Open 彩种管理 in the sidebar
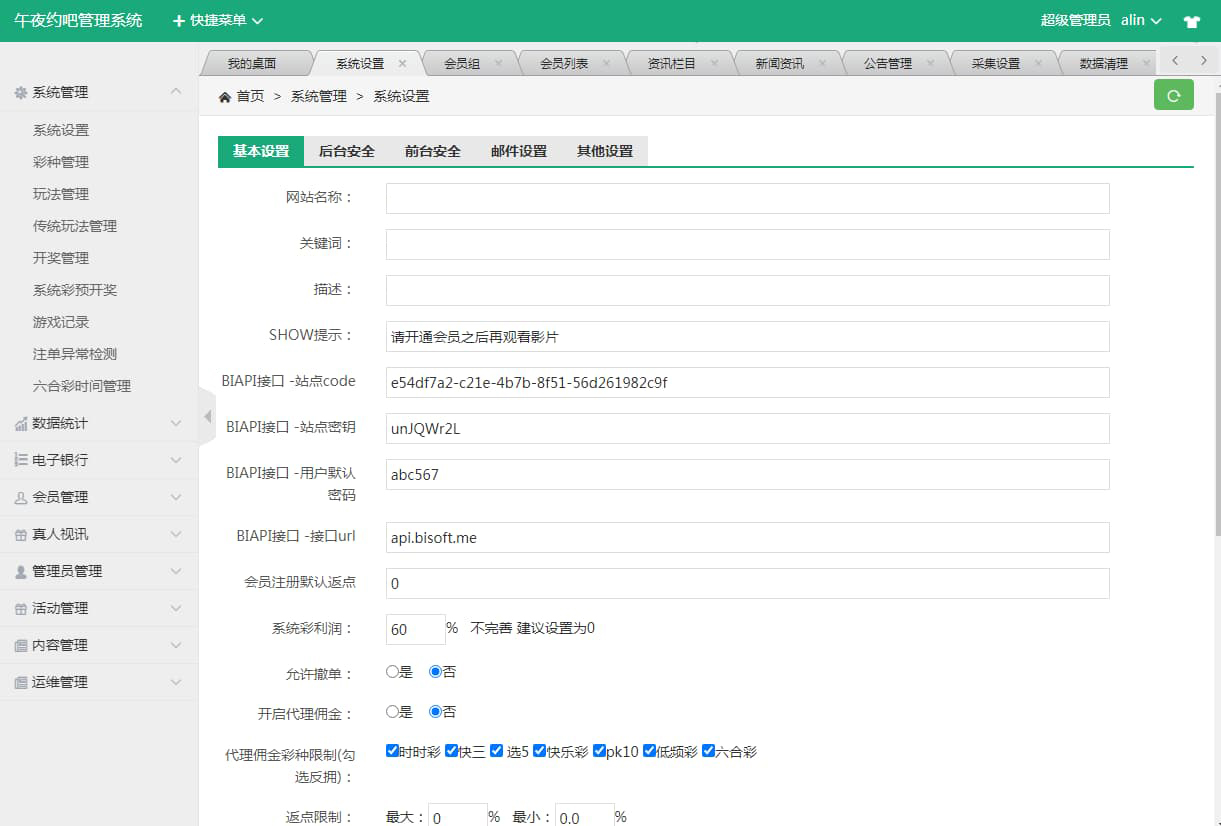1221x826 pixels. (61, 162)
